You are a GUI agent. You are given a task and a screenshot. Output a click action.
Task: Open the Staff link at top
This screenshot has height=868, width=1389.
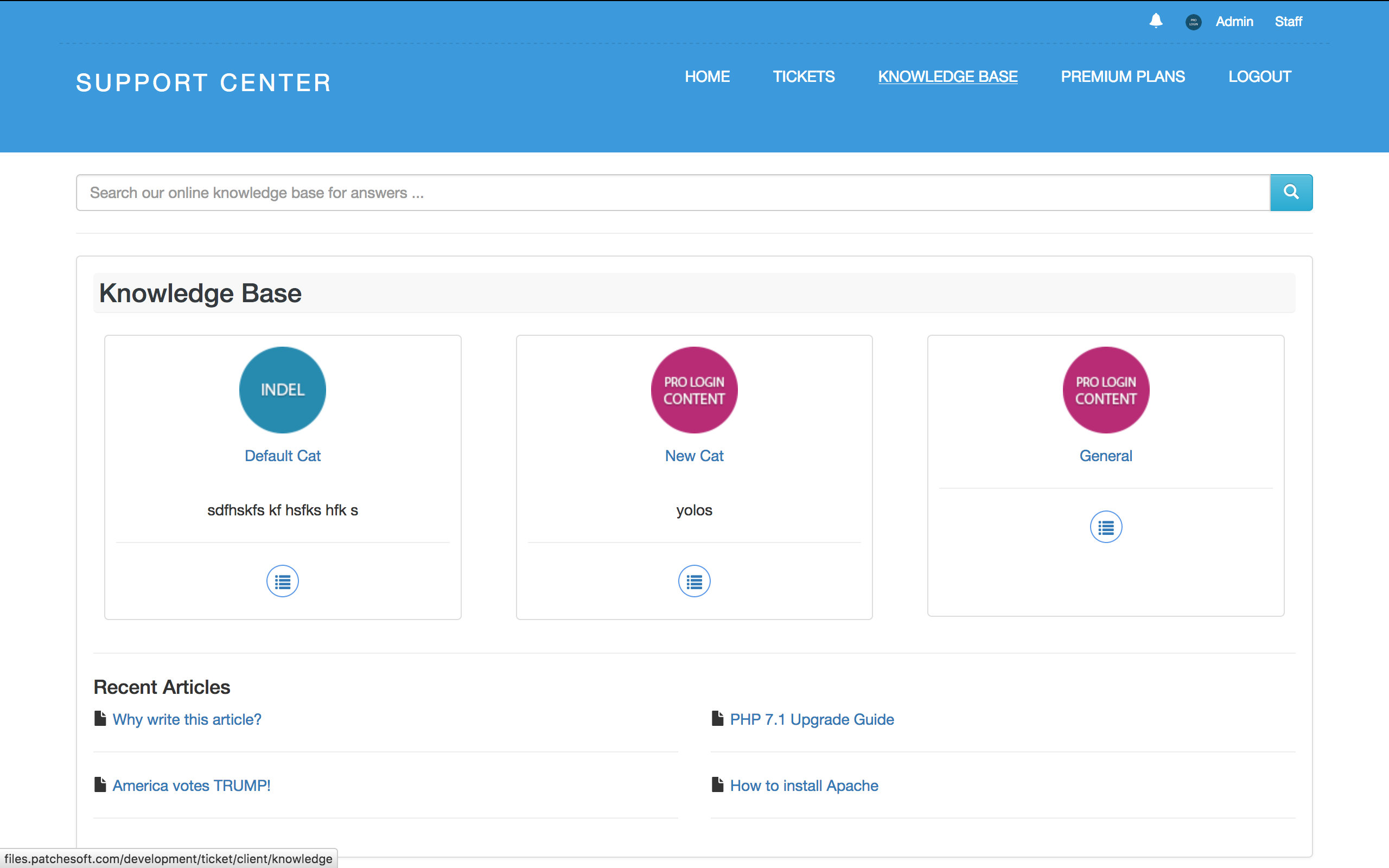(1288, 22)
